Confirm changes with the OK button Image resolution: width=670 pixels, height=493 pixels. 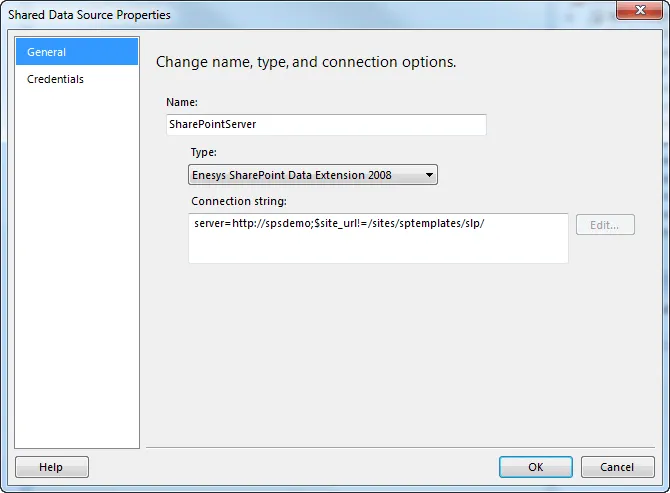pos(535,467)
